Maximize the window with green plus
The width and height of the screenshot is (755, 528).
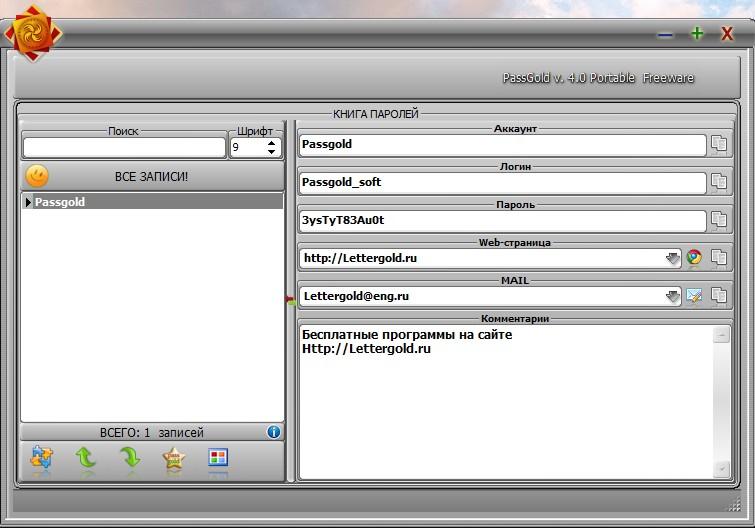(697, 33)
